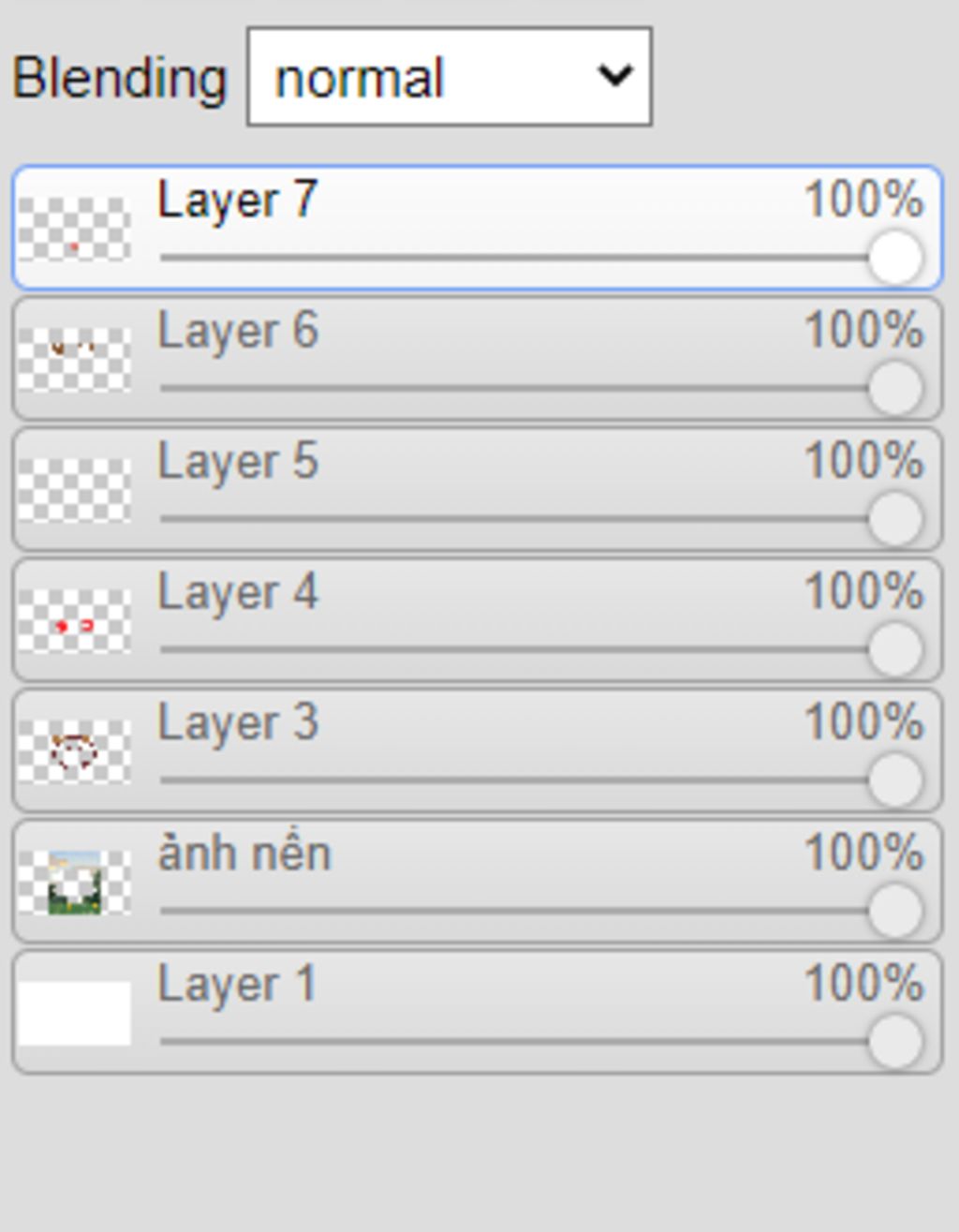Click the Layer 3 opacity slider handle
Screen dimensions: 959x1232
pyautogui.click(x=895, y=779)
